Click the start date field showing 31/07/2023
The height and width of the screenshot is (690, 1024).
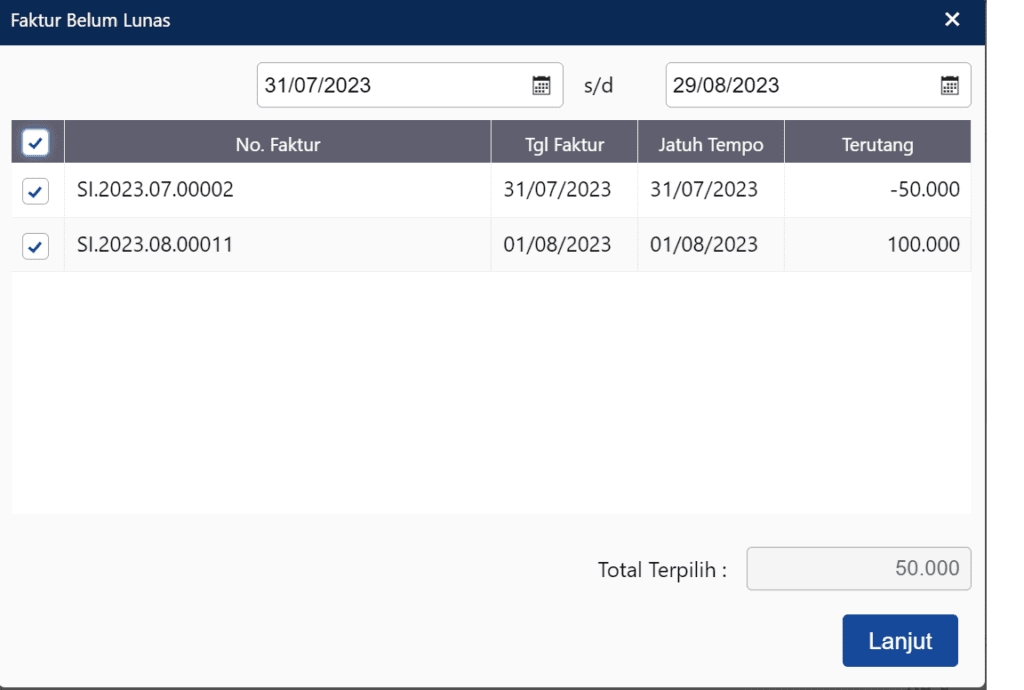point(390,85)
